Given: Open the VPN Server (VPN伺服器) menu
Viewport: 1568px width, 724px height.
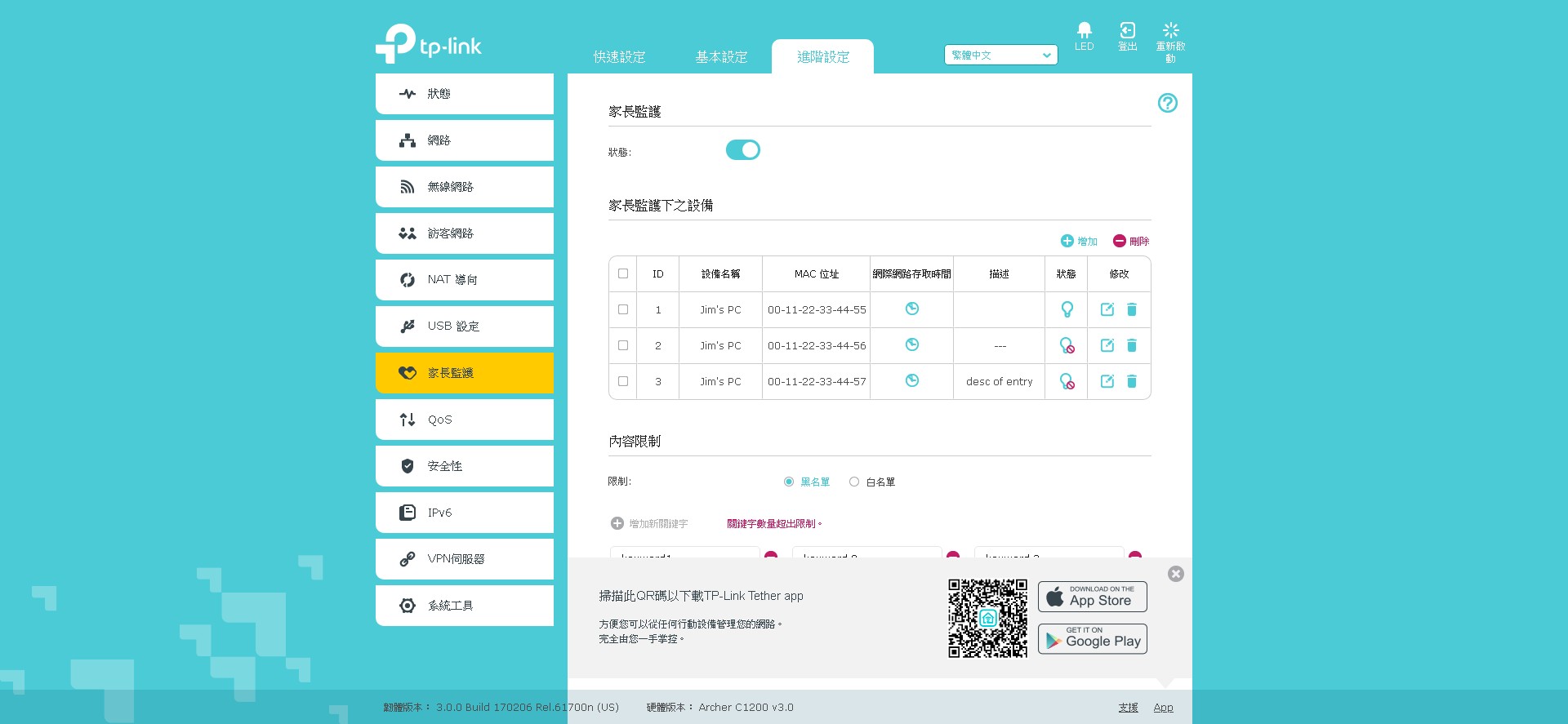Looking at the screenshot, I should click(x=465, y=559).
